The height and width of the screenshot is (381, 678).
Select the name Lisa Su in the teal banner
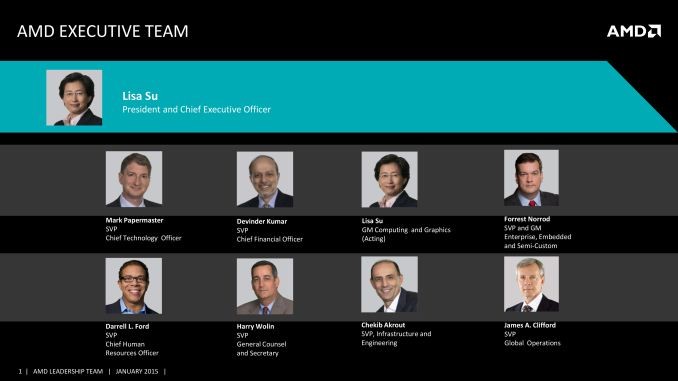pyautogui.click(x=140, y=96)
